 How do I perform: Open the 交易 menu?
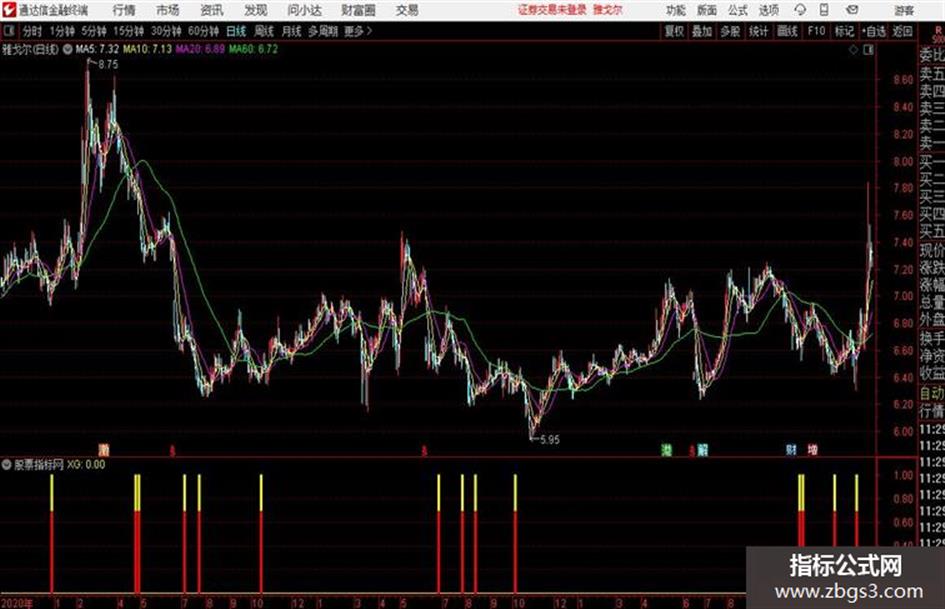tap(407, 10)
